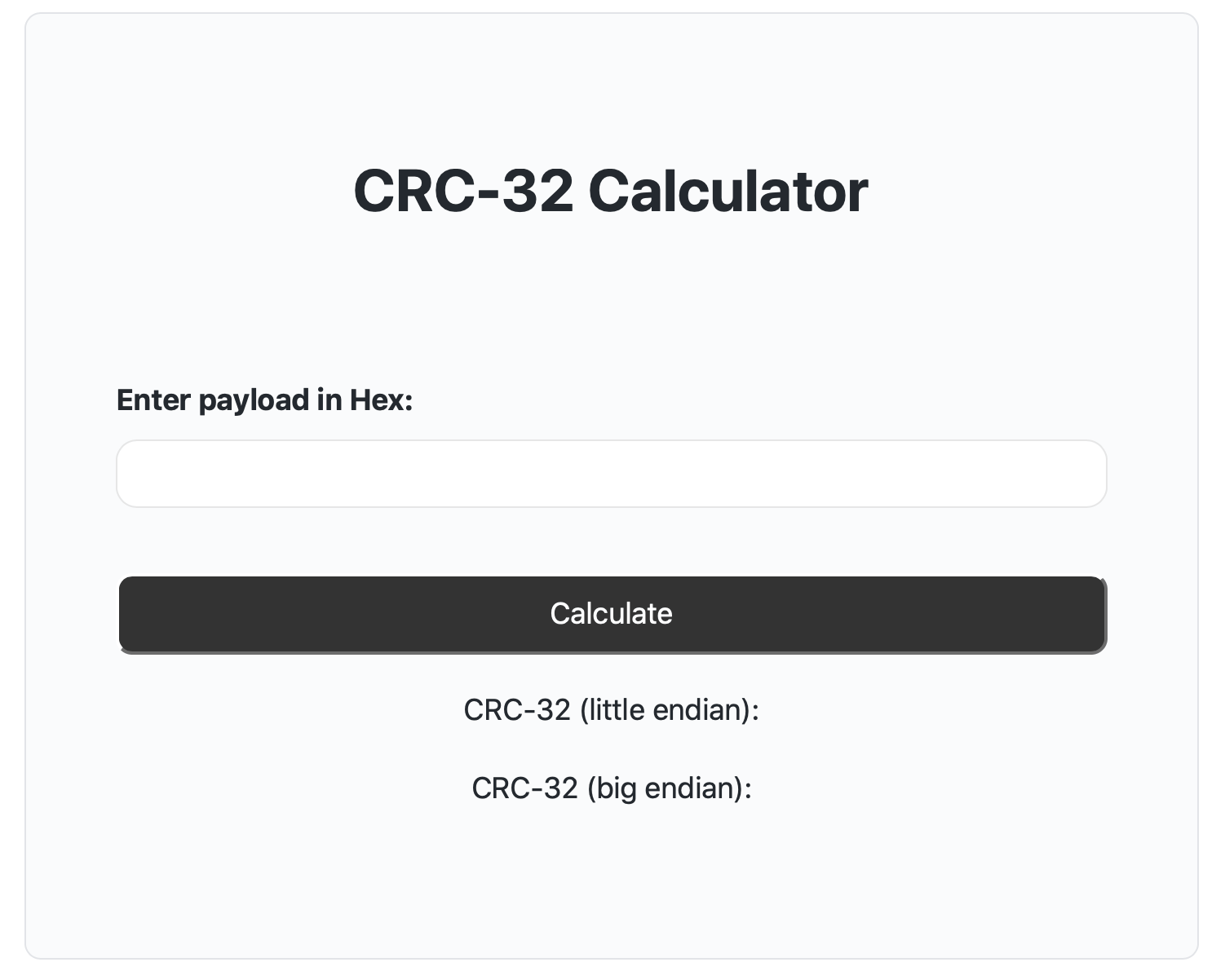Click the 'CRC-32 (little endian):' result label
The height and width of the screenshot is (980, 1225).
click(611, 709)
